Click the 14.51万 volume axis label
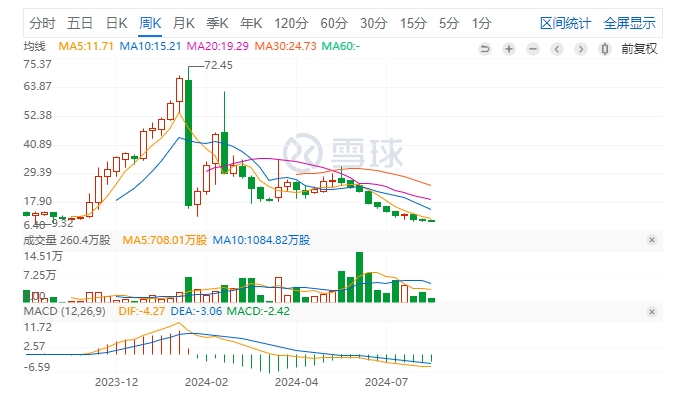The width and height of the screenshot is (673, 398). [x=43, y=256]
